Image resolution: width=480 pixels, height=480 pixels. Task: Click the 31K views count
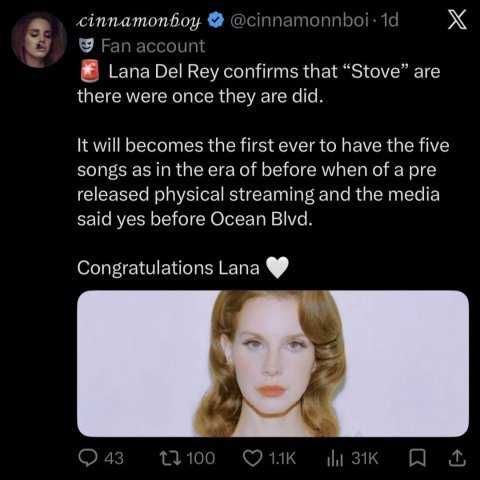pyautogui.click(x=365, y=458)
